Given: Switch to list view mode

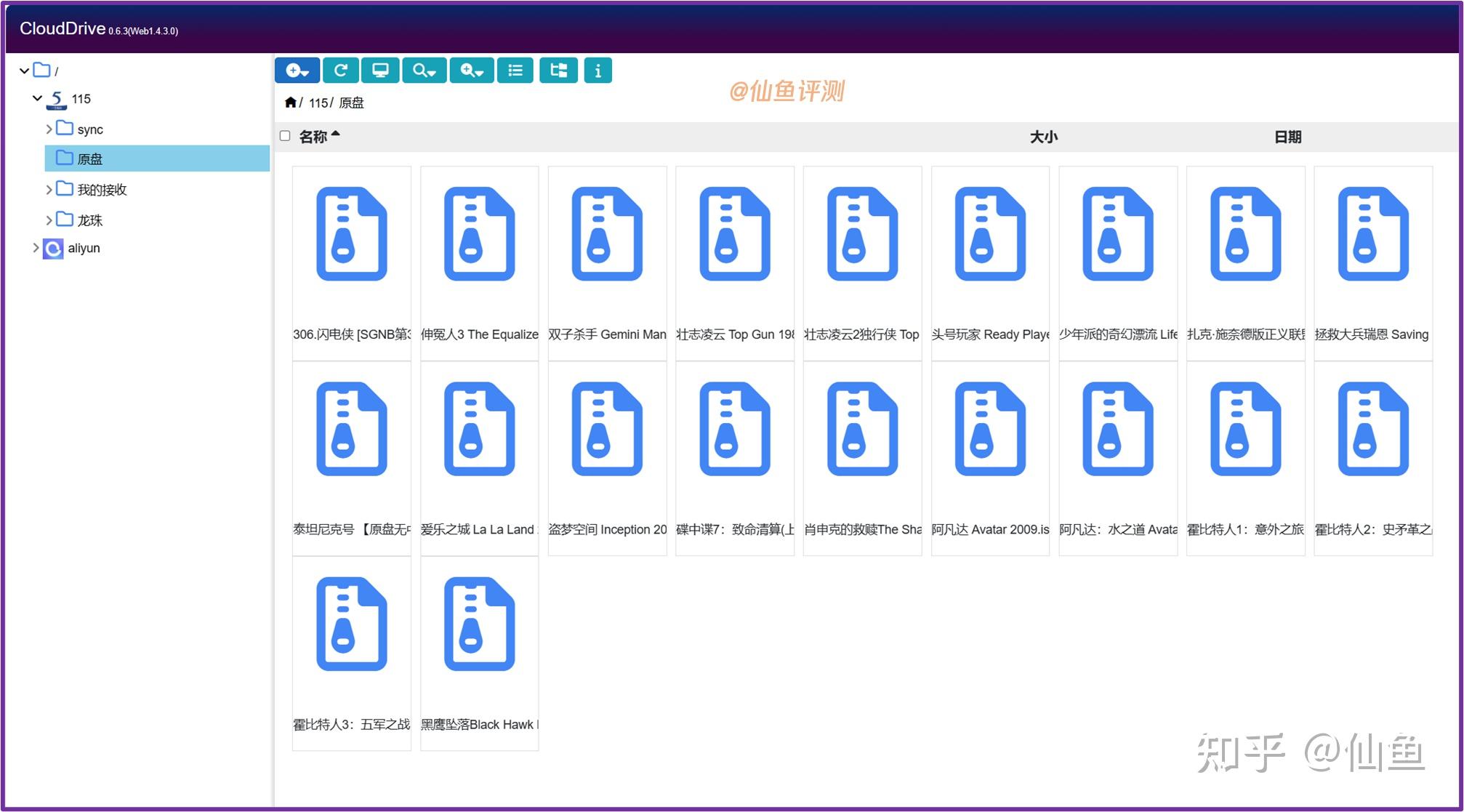Looking at the screenshot, I should pos(515,70).
